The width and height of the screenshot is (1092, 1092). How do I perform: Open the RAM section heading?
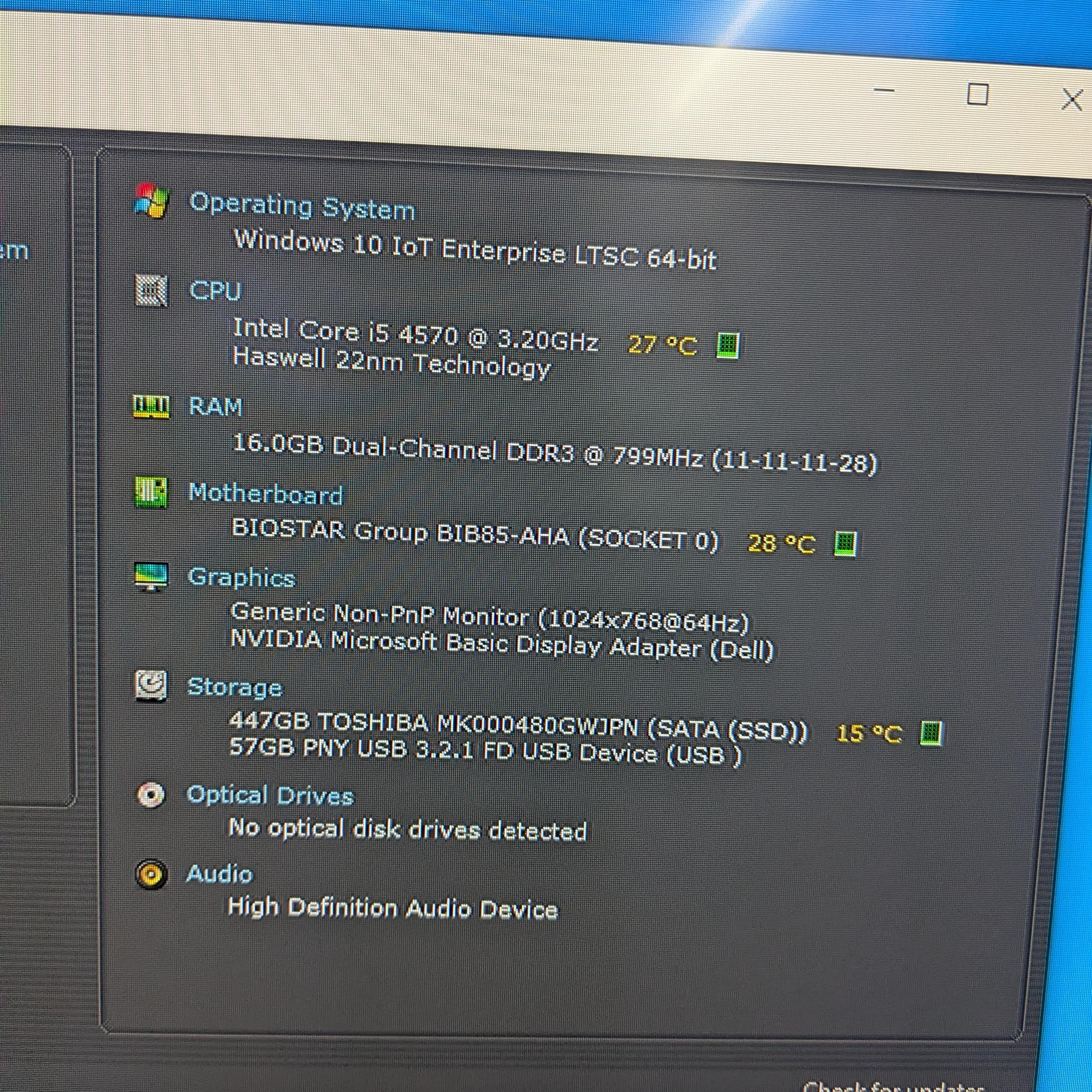click(x=215, y=406)
